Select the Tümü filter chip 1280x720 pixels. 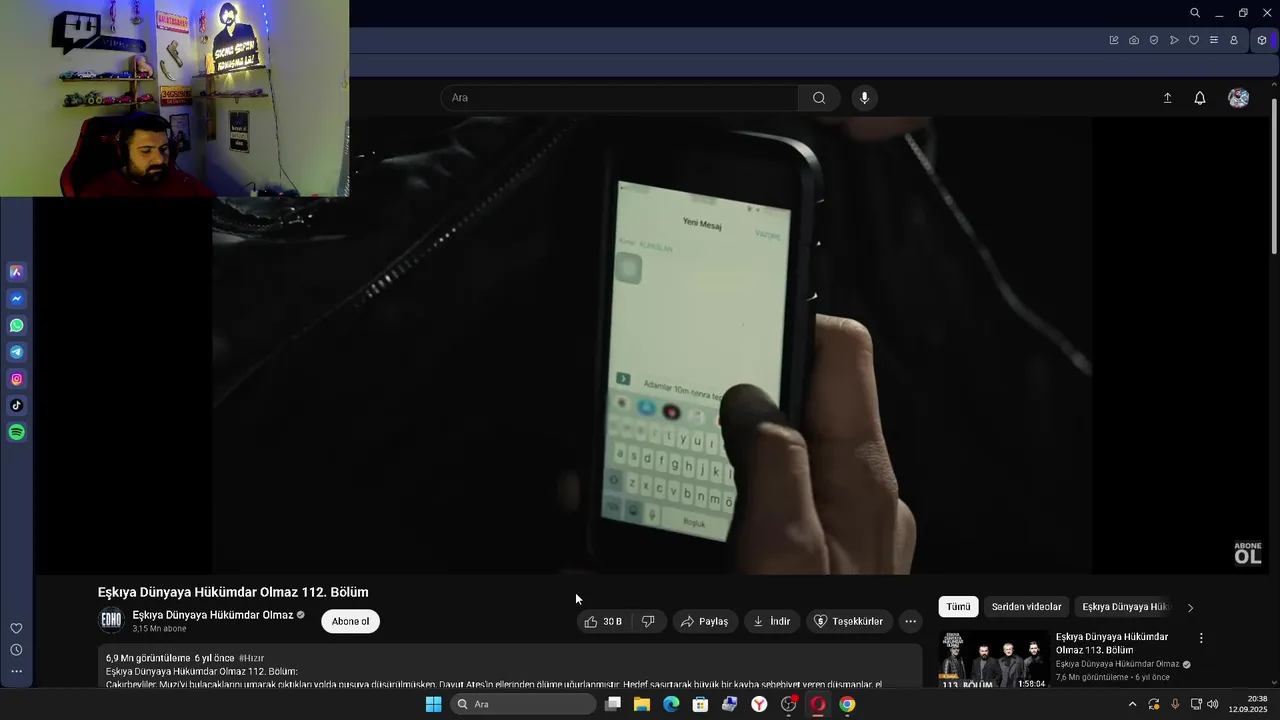[958, 607]
